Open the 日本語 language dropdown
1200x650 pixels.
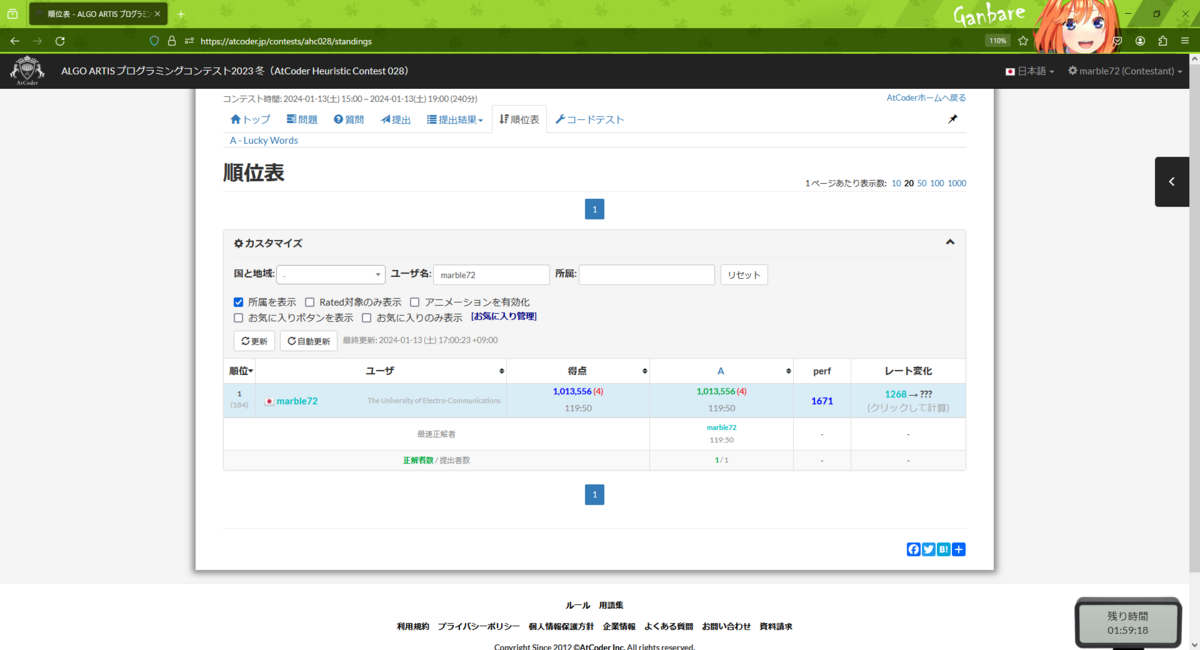[x=1029, y=72]
